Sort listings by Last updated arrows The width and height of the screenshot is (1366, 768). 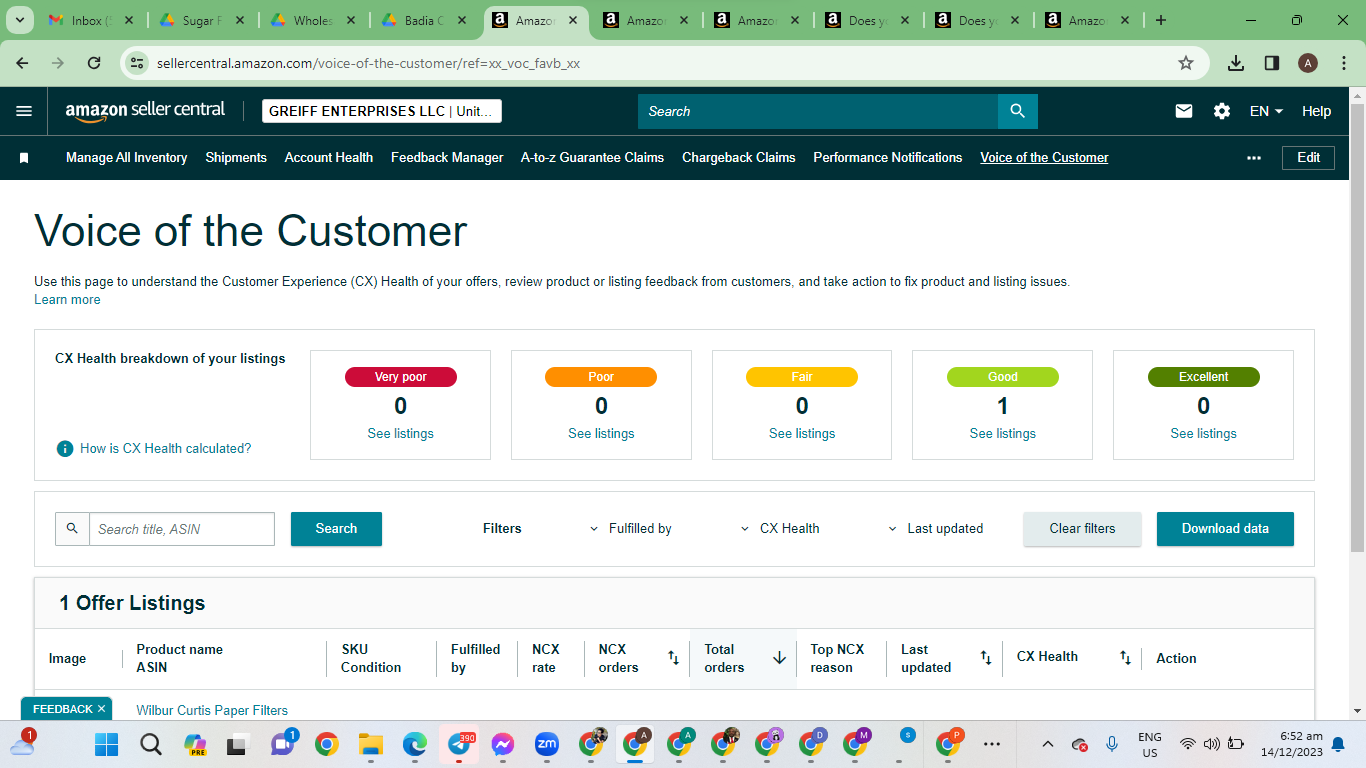[x=986, y=658]
